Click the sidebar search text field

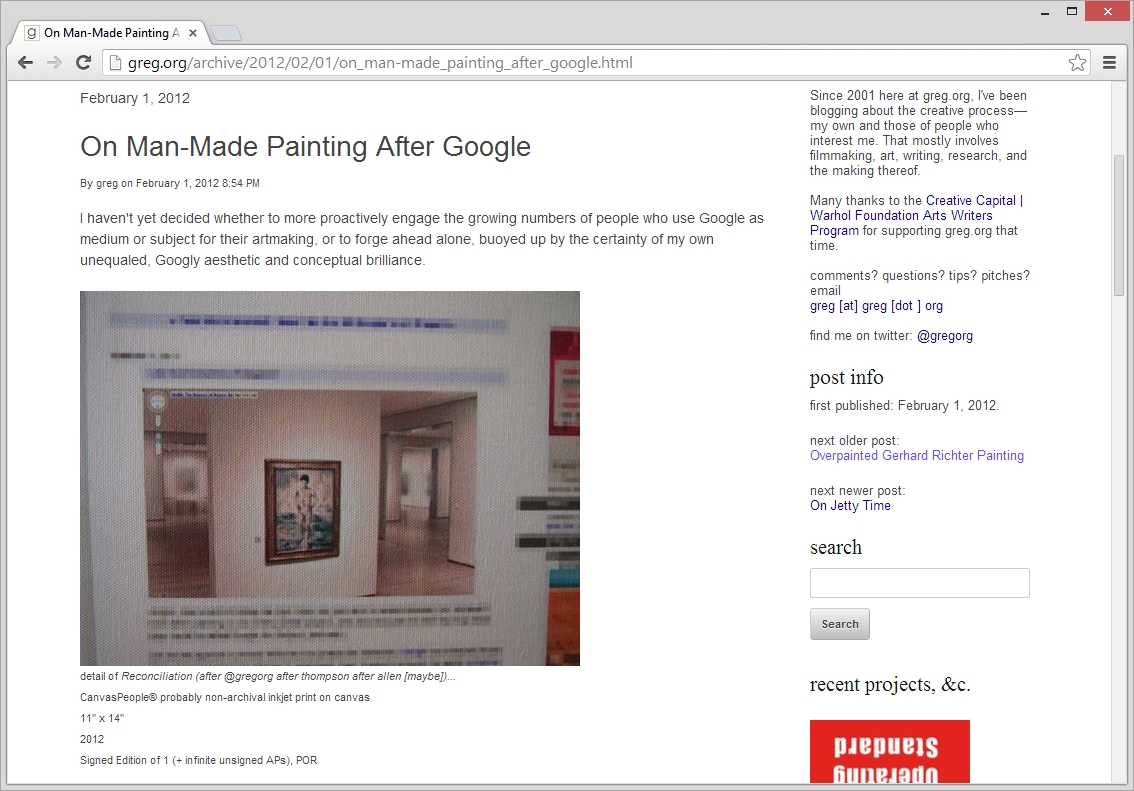click(919, 583)
